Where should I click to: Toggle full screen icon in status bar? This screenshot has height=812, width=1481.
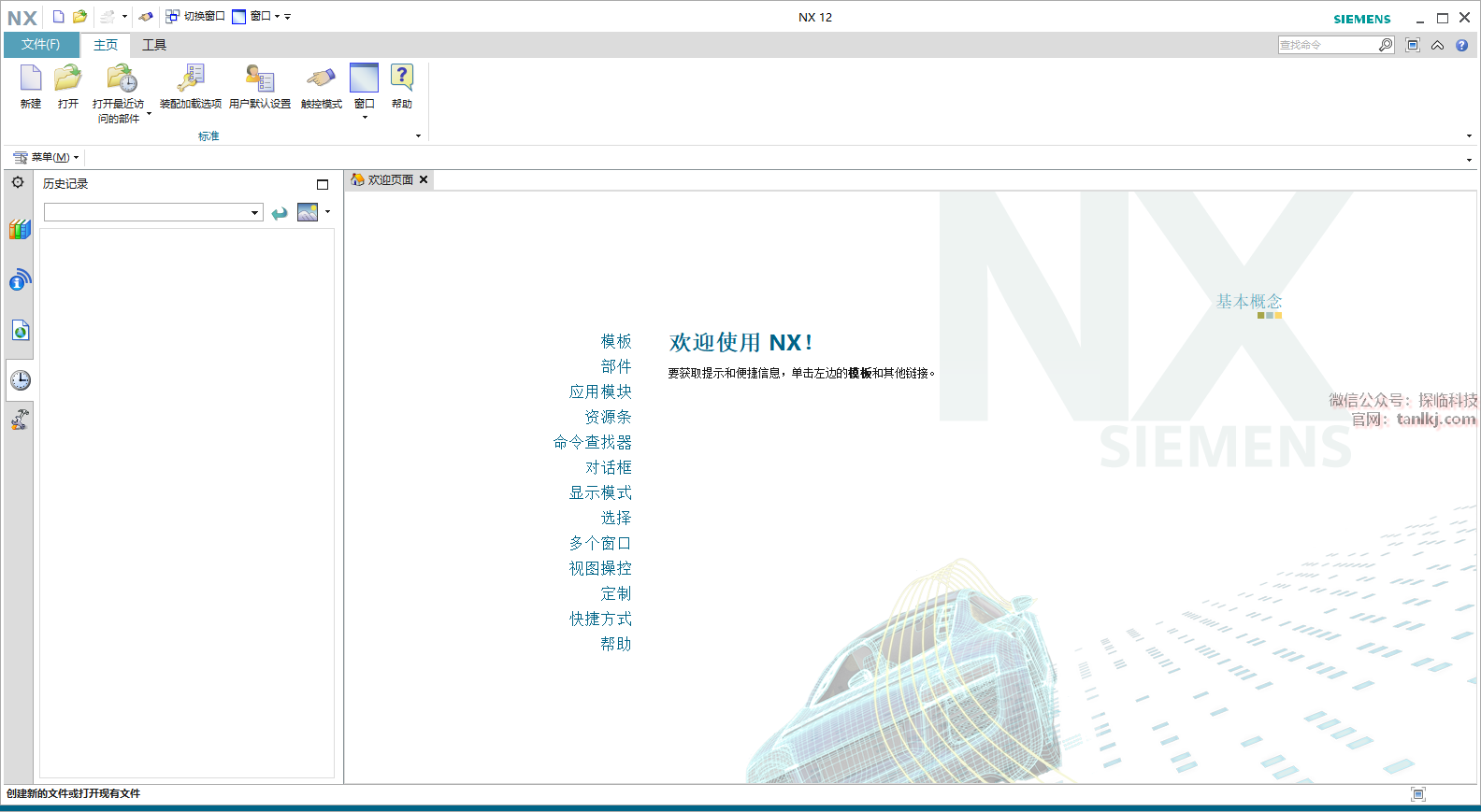(x=1418, y=794)
